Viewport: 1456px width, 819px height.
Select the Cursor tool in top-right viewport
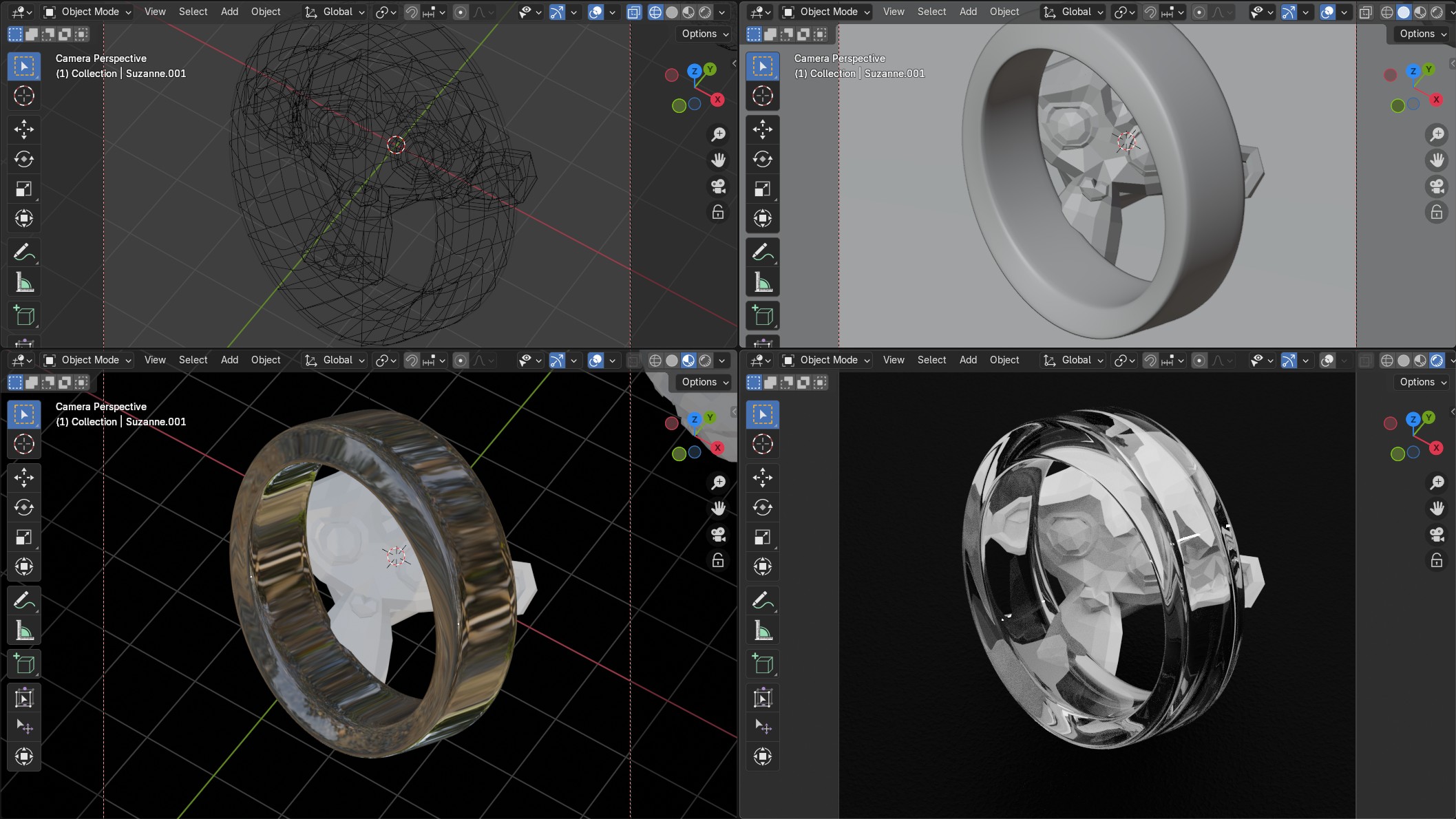(x=763, y=96)
